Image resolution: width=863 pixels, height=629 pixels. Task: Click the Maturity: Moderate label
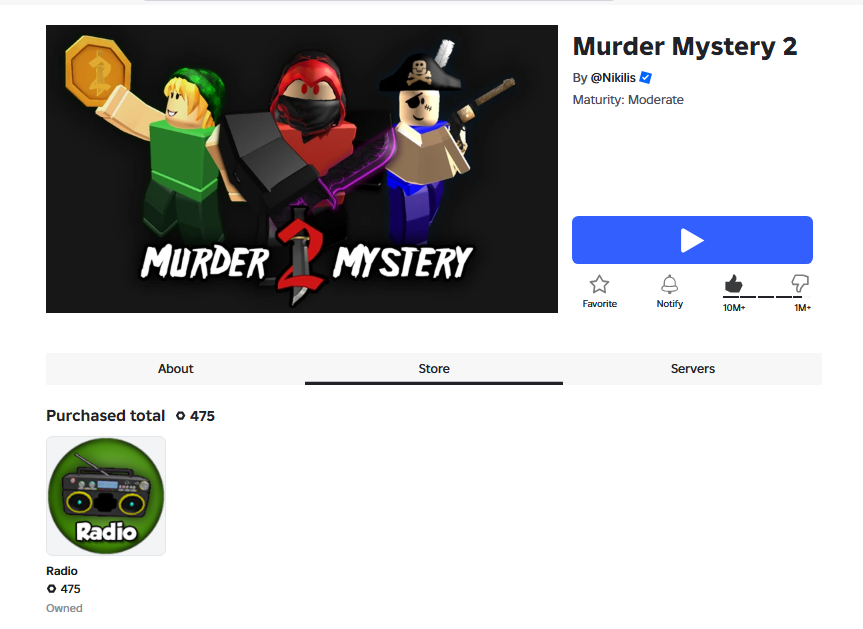pyautogui.click(x=628, y=100)
